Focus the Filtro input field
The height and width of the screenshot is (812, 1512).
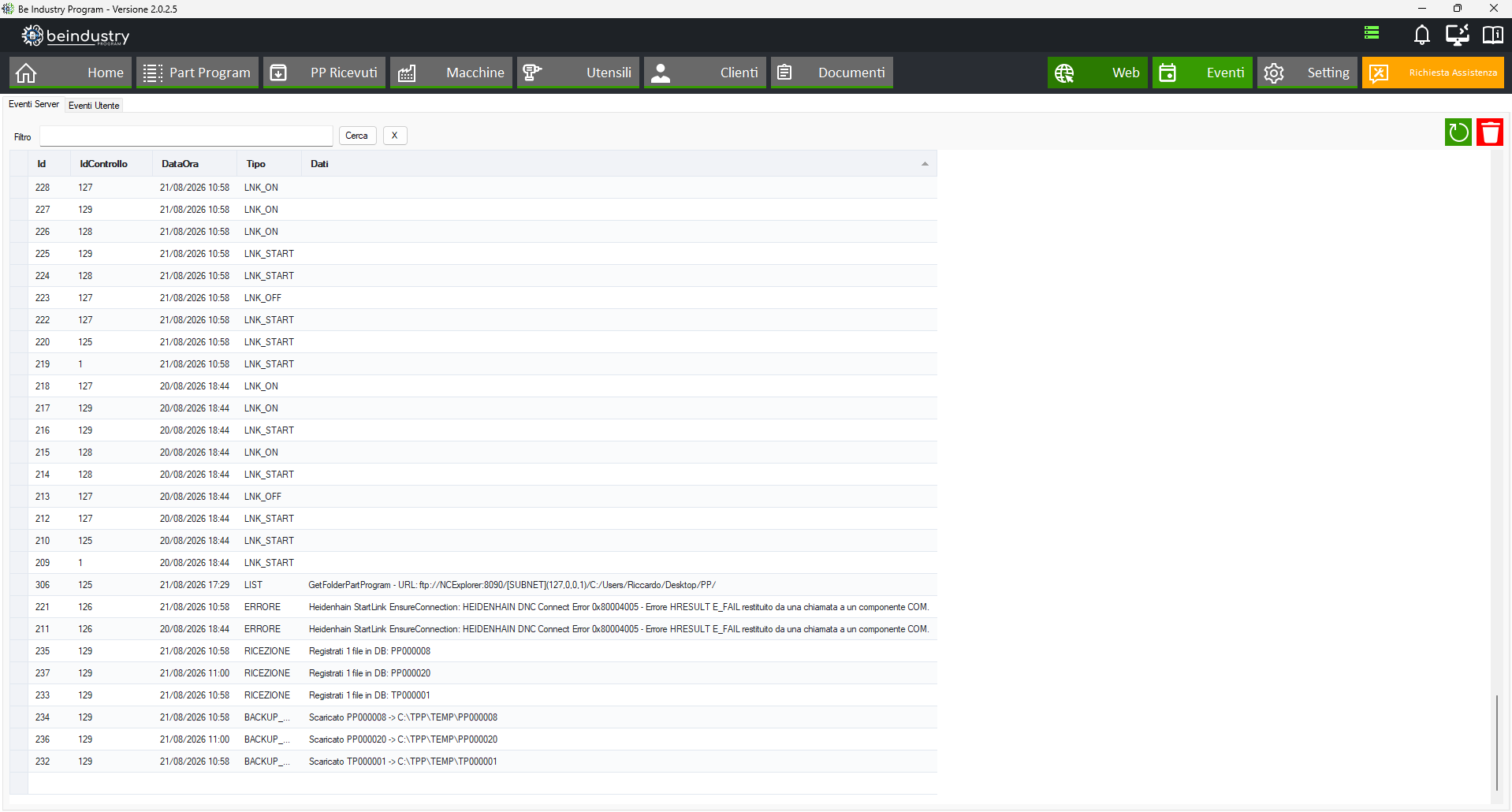(186, 136)
